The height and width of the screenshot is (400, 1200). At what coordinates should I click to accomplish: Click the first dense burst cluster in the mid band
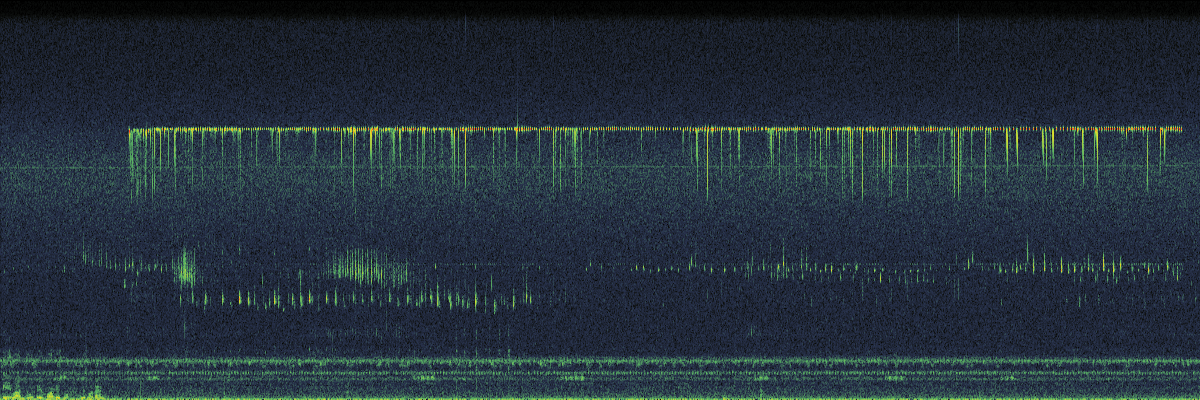[185, 268]
